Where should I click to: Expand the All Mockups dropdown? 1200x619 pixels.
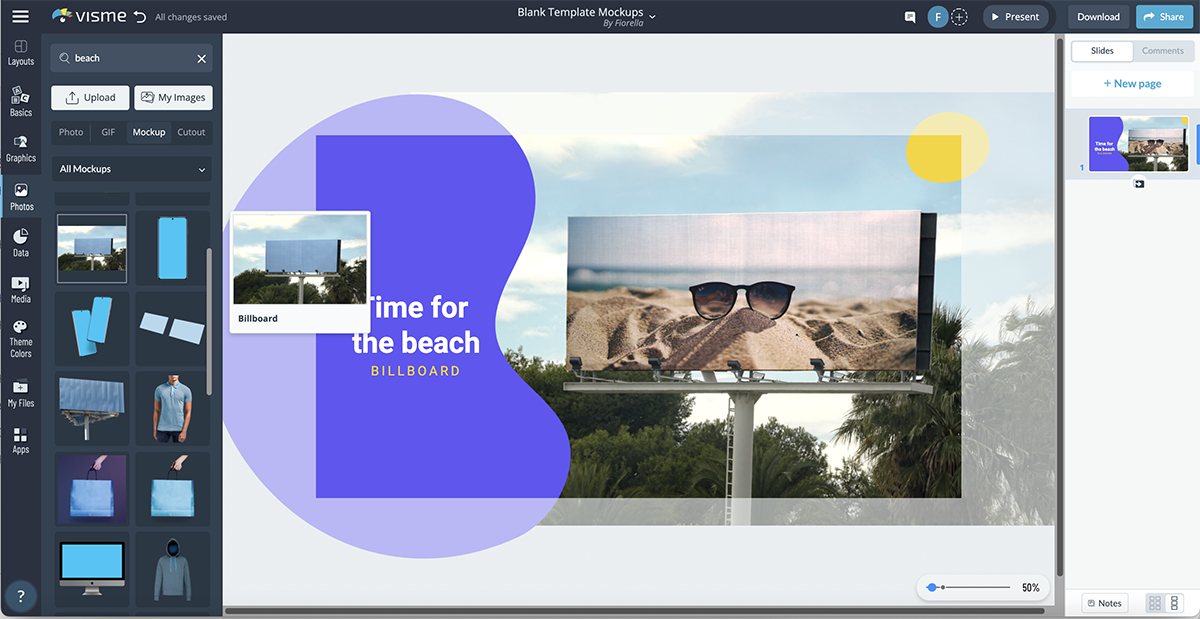click(x=130, y=168)
